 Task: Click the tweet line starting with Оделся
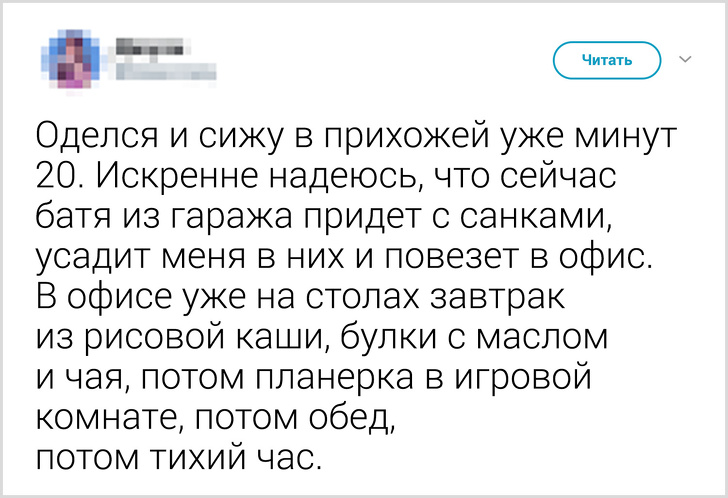[356, 137]
